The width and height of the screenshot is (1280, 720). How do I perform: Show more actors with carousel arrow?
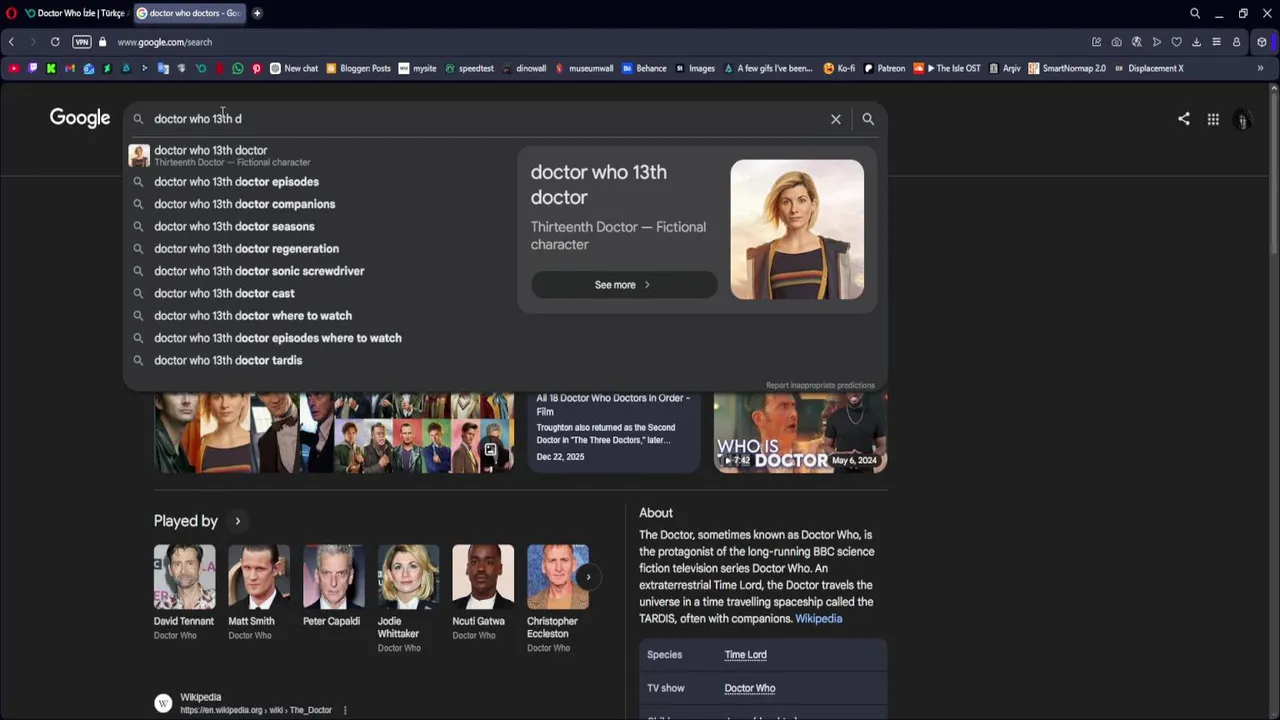tap(588, 577)
